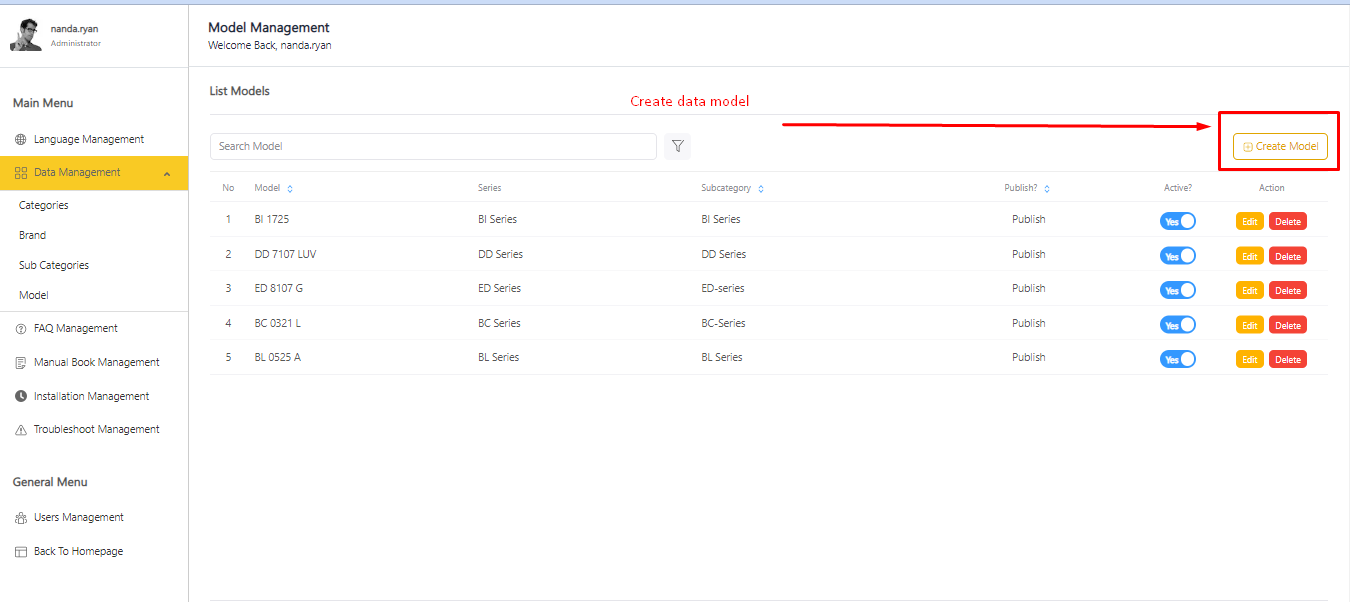Click the Installation Management clock icon
Viewport: 1350px width, 602px height.
[x=21, y=397]
